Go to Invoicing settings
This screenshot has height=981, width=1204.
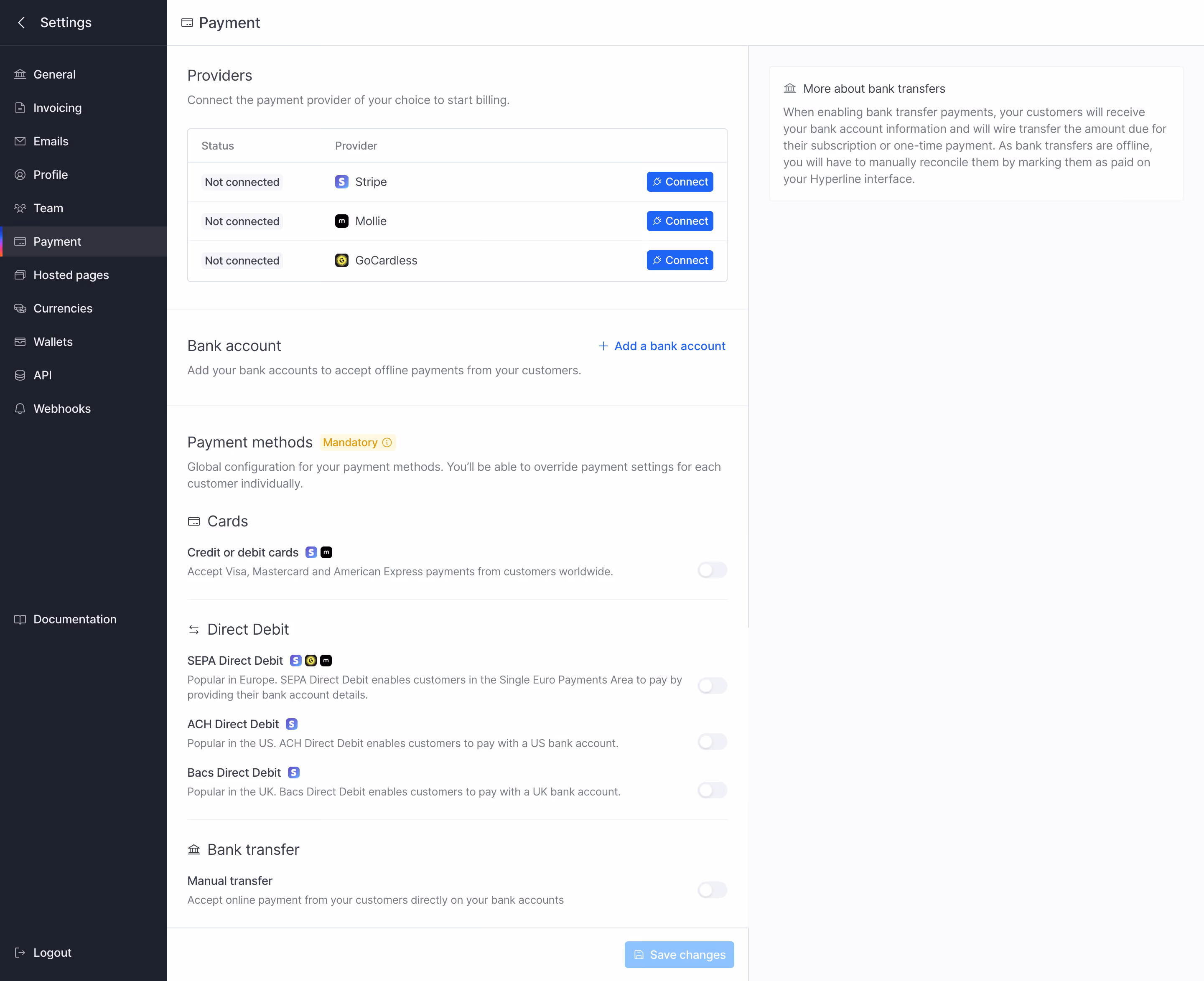(84, 108)
